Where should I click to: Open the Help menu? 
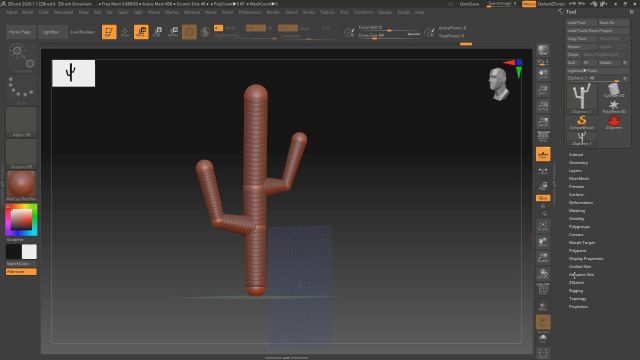pos(419,12)
